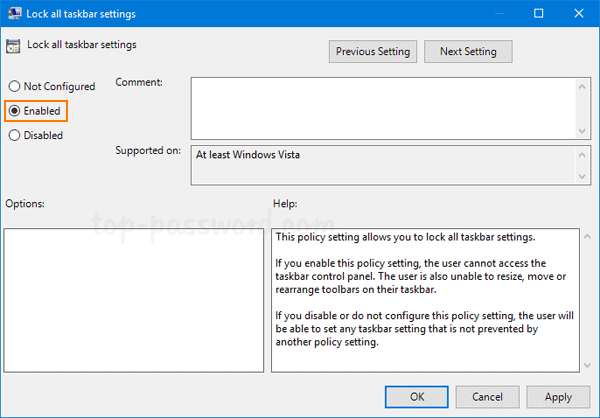This screenshot has width=600, height=418.
Task: Select the Not Configured radio button
Action: pos(14,87)
